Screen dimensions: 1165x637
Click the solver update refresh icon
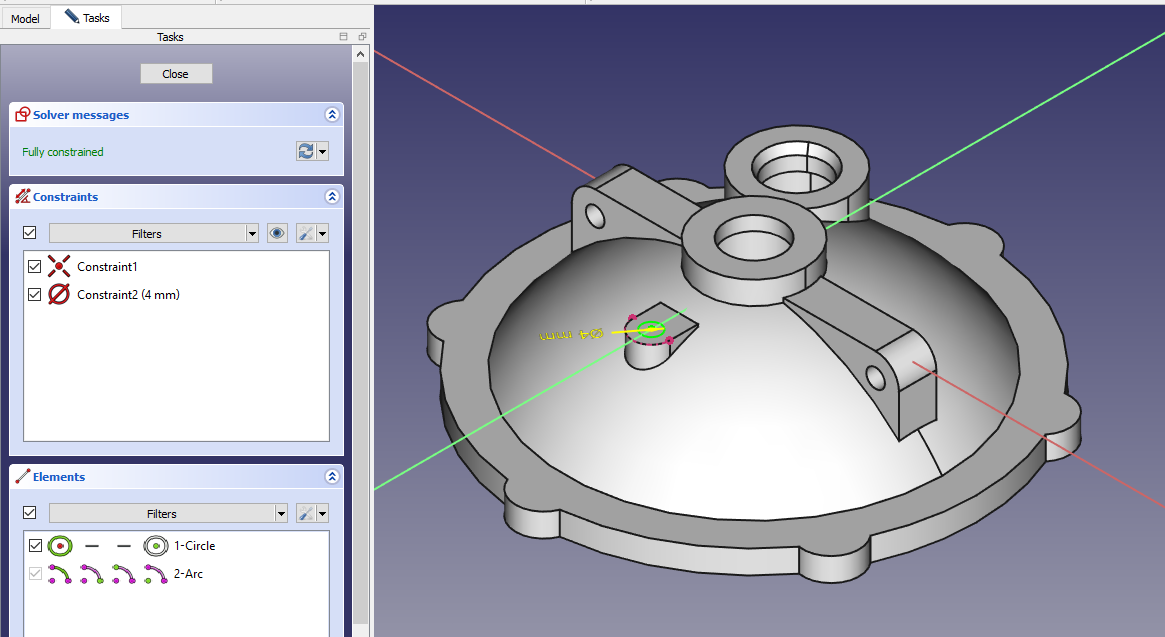pyautogui.click(x=306, y=151)
